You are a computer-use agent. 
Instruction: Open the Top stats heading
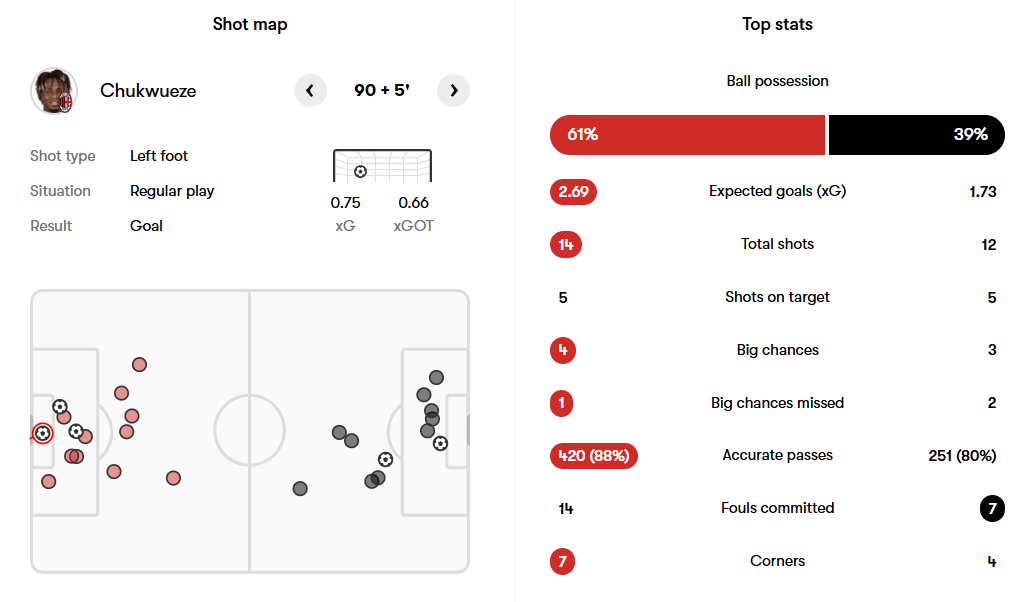pyautogui.click(x=777, y=24)
